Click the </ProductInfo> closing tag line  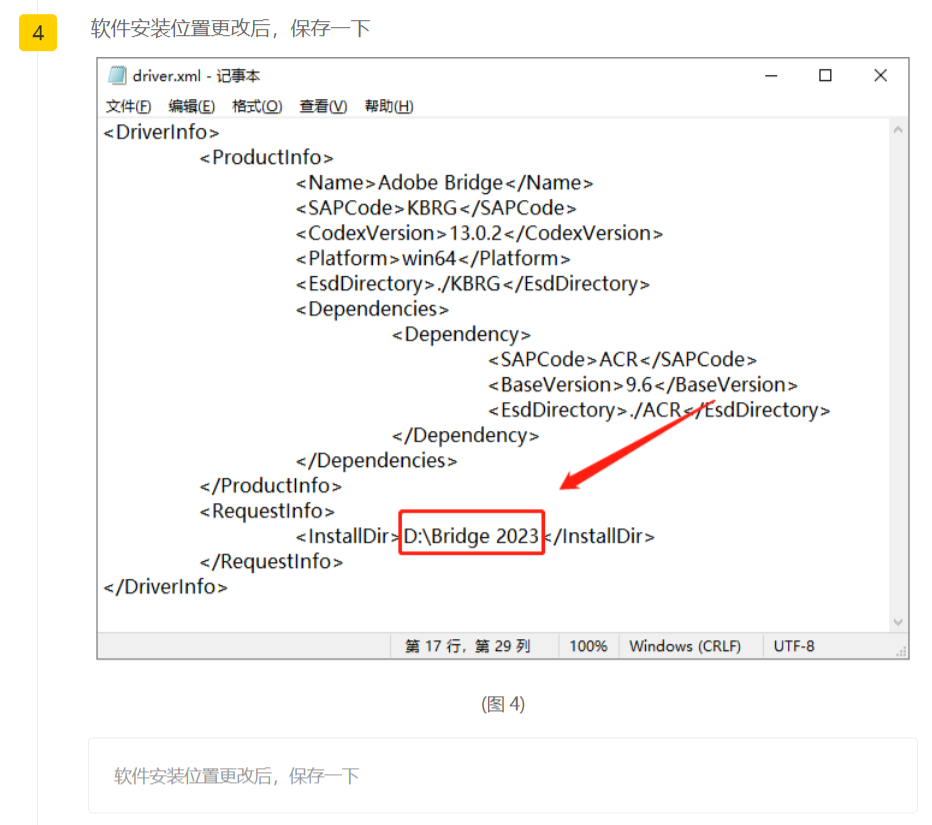270,486
